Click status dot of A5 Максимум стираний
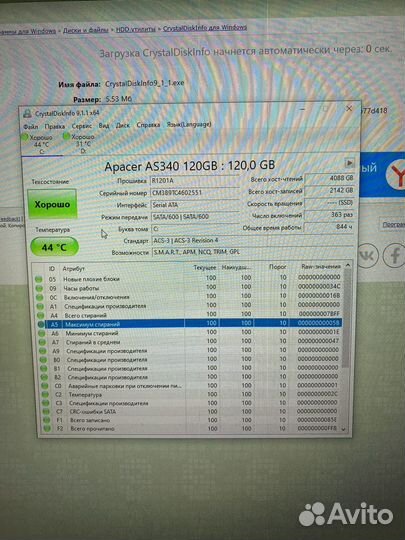This screenshot has width=405, height=540. (41, 324)
